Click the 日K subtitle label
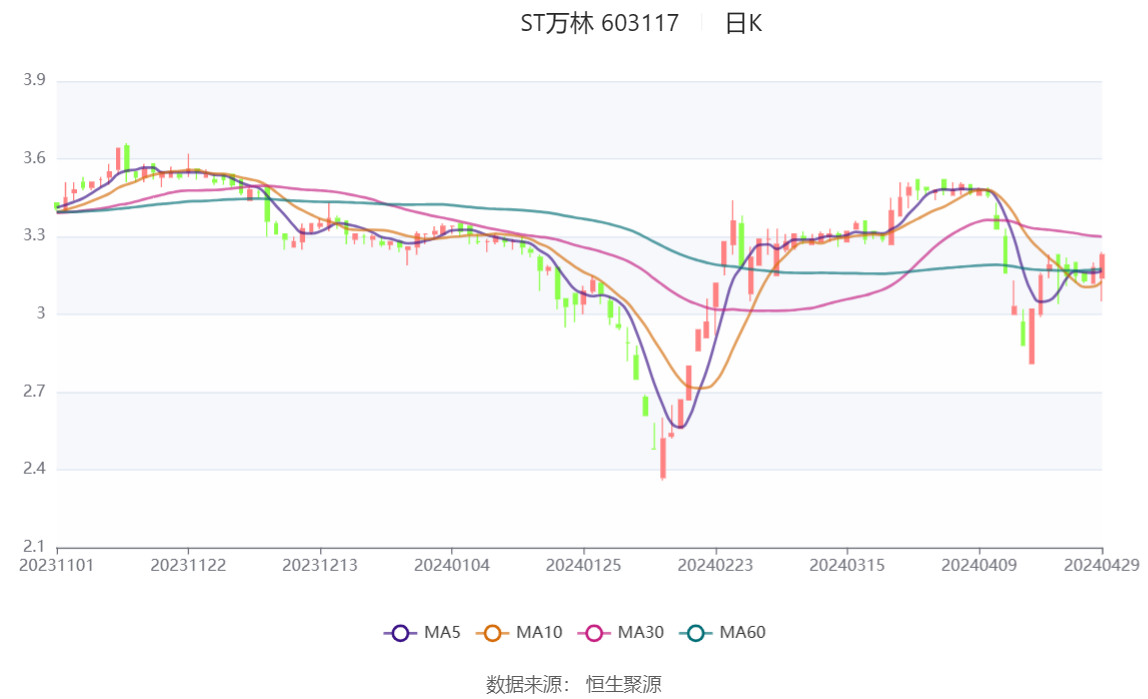Screen dimensions: 1148x699 pos(743,23)
